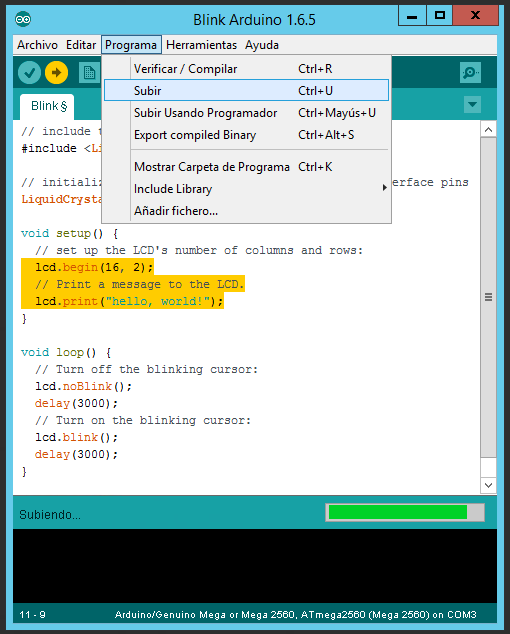Click the Arduino/Genuino Mega board status text
Image resolution: width=510 pixels, height=634 pixels.
[x=295, y=615]
